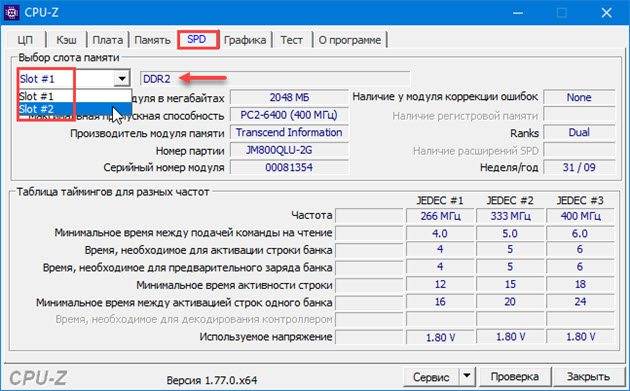Click the DDR2 memory type field
630x391 pixels.
coord(275,79)
